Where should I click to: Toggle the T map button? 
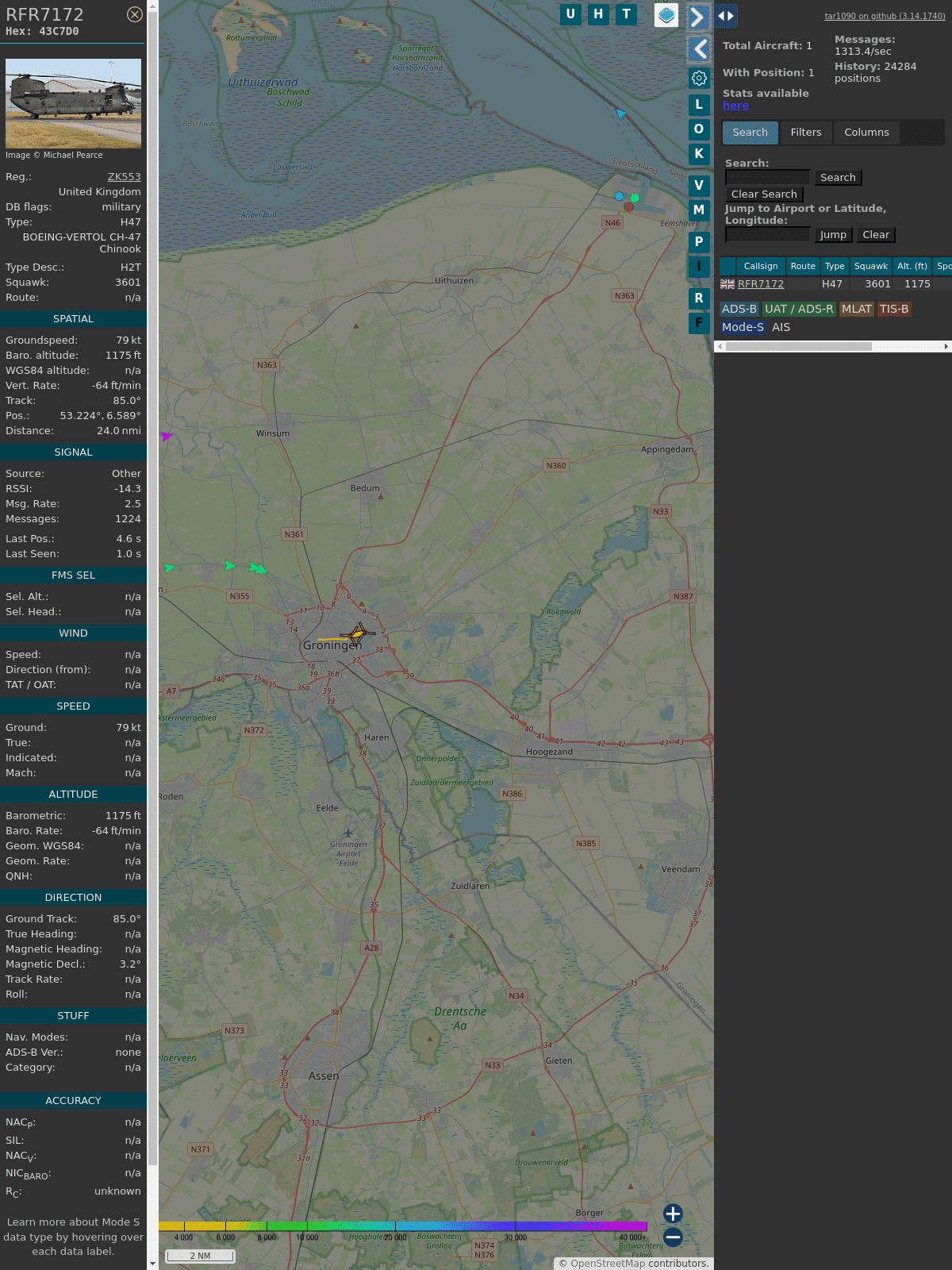click(x=627, y=14)
